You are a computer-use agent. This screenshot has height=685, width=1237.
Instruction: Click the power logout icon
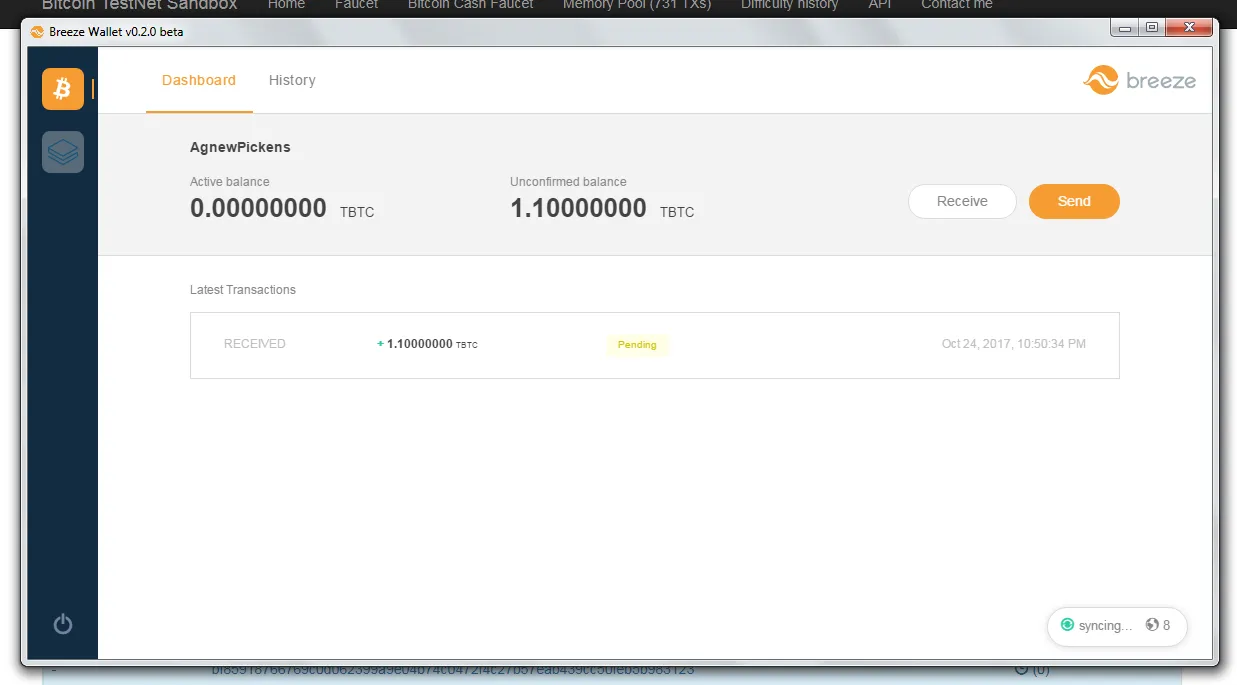pos(63,624)
